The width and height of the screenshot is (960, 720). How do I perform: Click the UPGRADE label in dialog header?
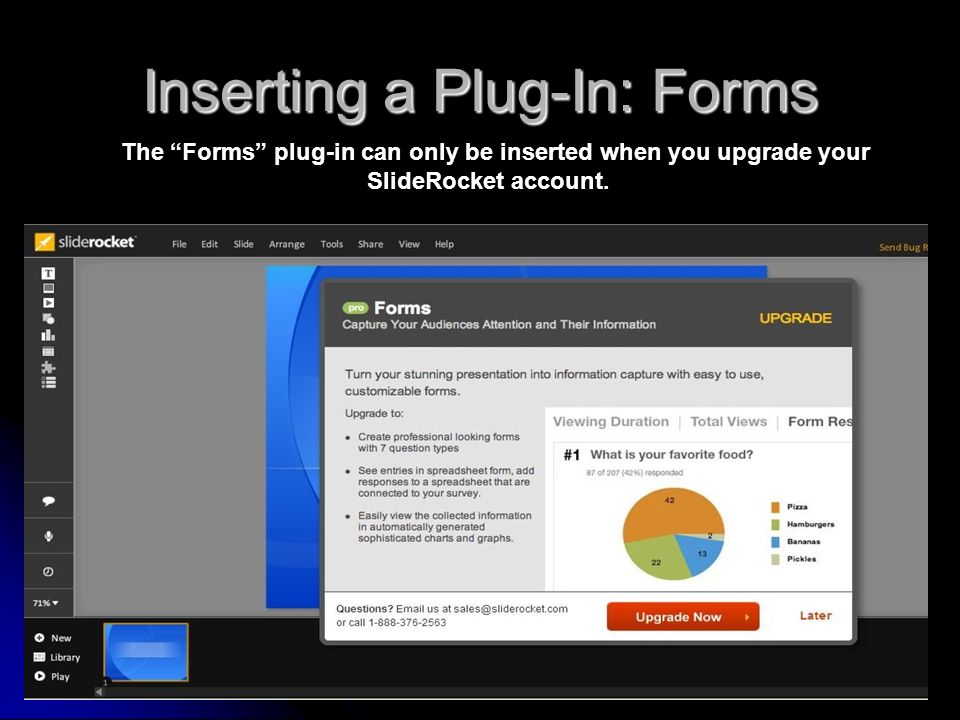point(795,318)
